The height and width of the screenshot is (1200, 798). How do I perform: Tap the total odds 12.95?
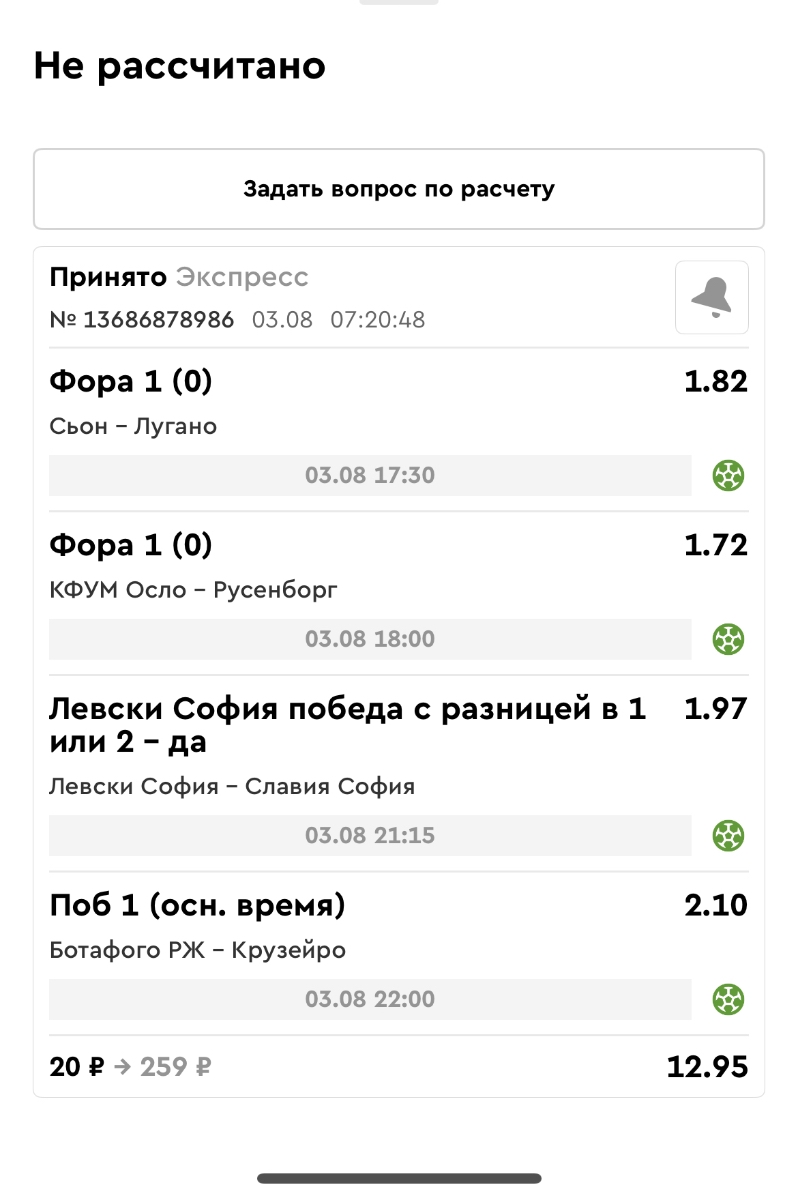coord(707,1067)
